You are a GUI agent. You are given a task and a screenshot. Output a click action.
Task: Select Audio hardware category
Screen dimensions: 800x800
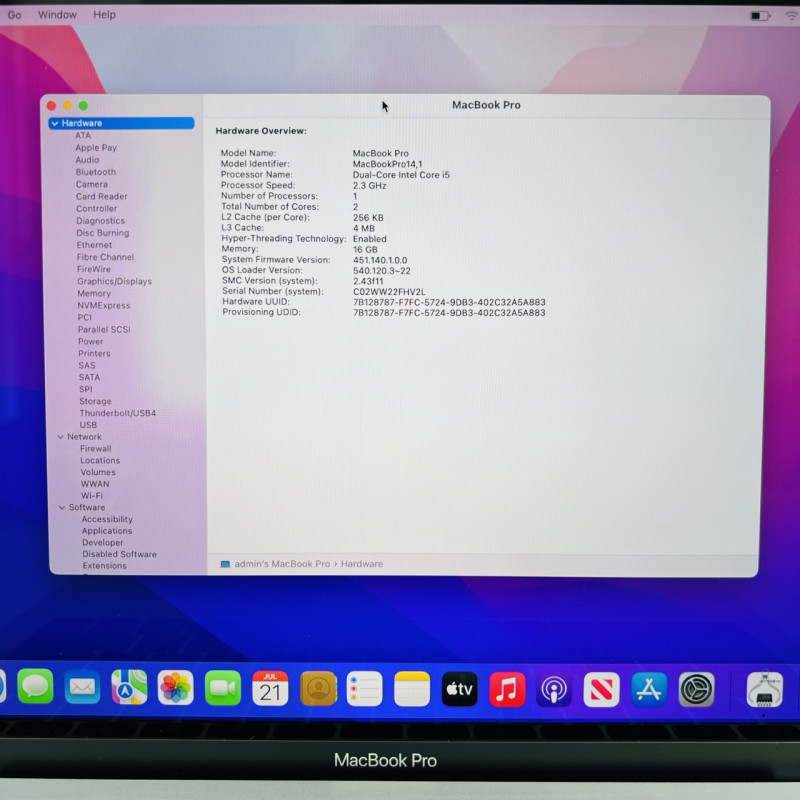click(x=87, y=160)
